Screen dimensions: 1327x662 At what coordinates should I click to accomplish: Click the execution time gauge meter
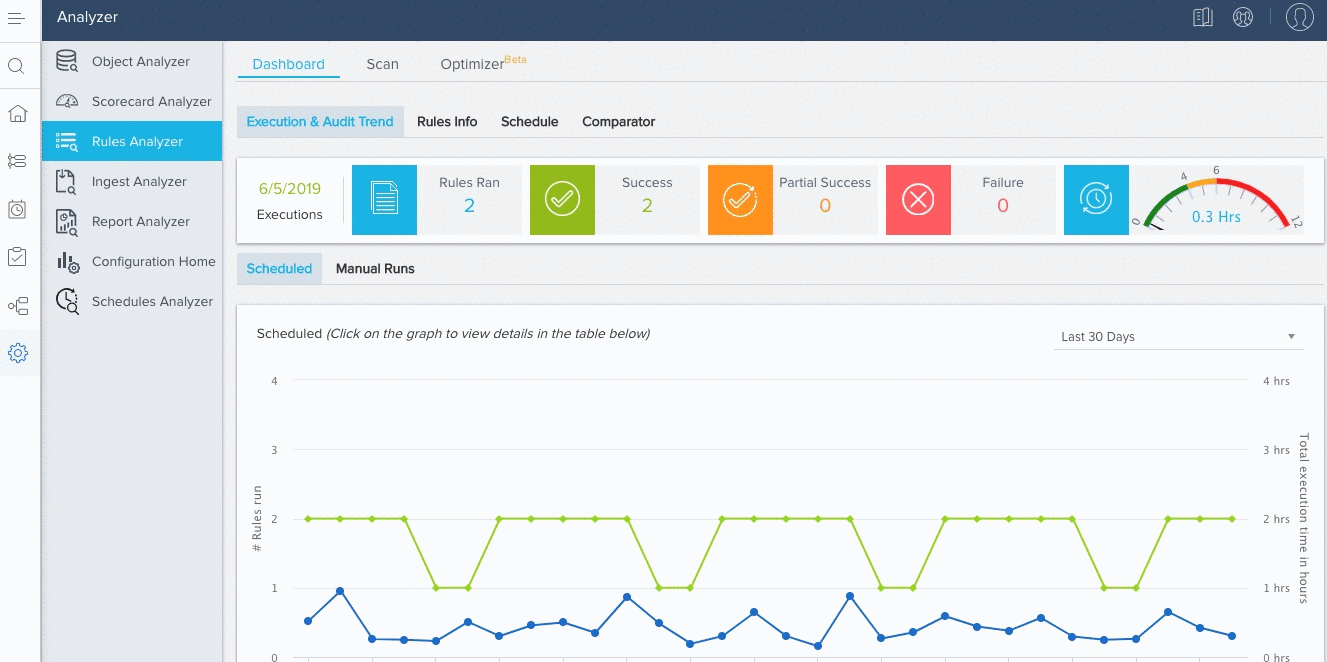pos(1215,200)
